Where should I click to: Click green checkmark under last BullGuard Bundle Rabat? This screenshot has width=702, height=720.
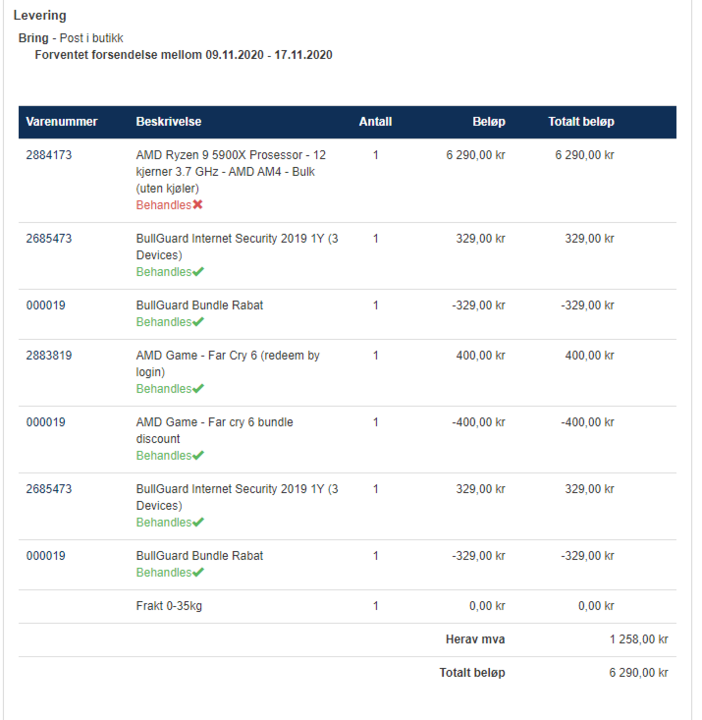[x=198, y=573]
